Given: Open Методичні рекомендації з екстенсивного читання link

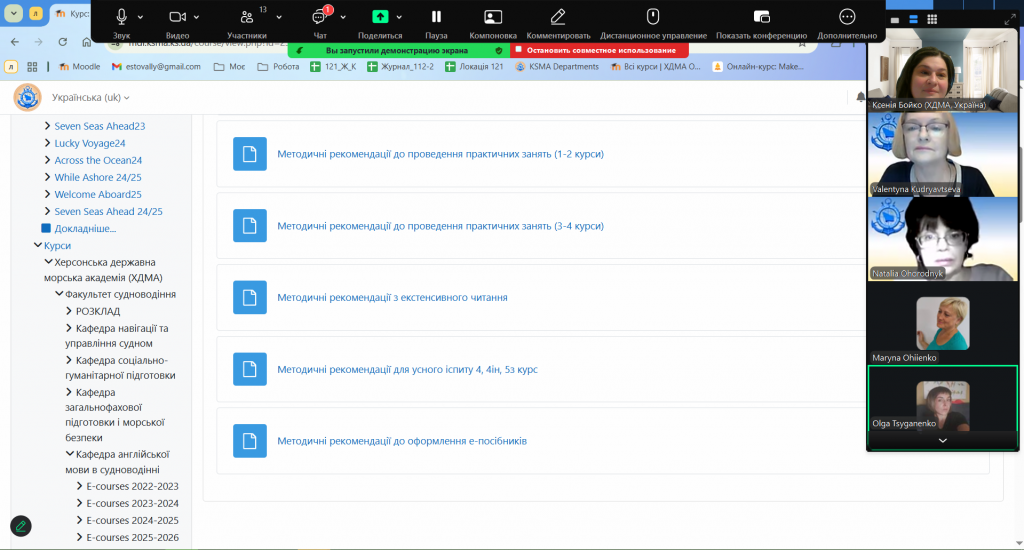Looking at the screenshot, I should point(392,297).
